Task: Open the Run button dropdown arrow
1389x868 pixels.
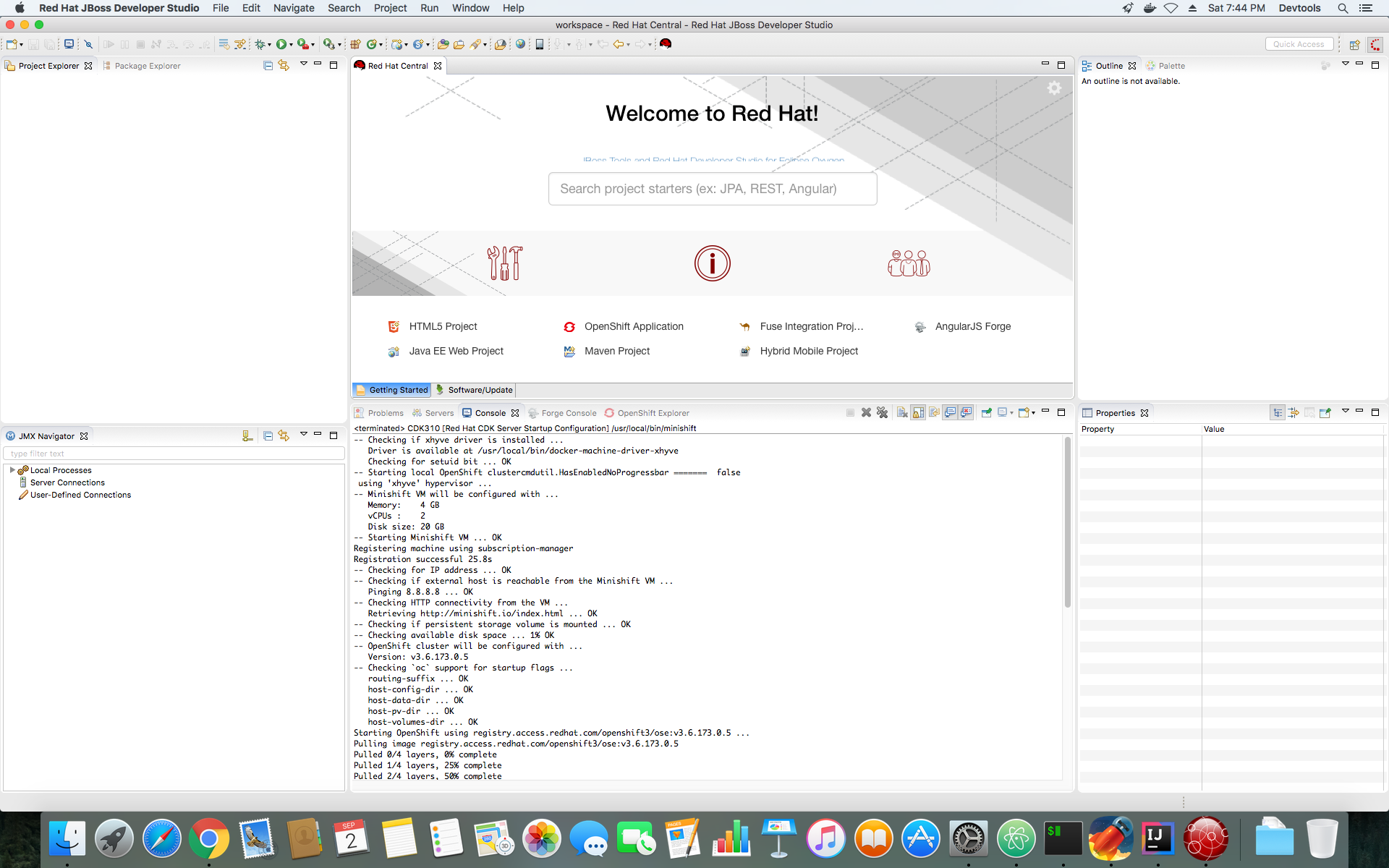Action: (x=291, y=45)
